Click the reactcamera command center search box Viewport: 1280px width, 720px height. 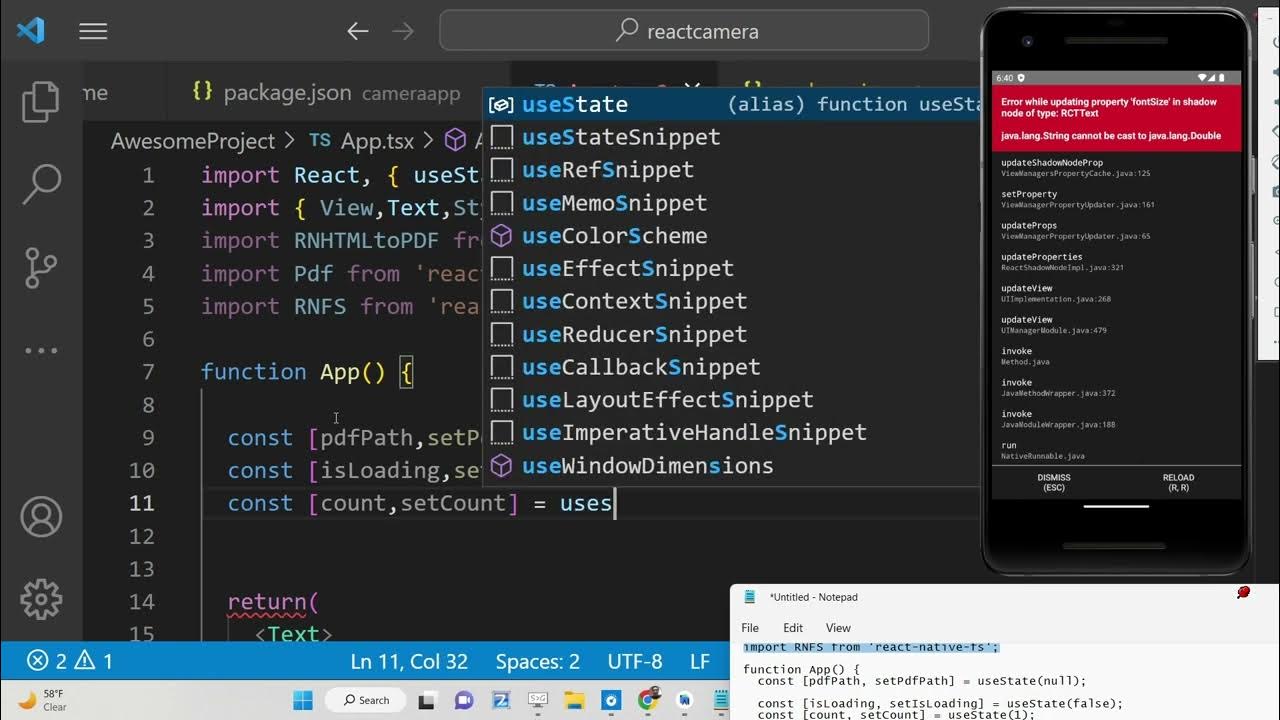pyautogui.click(x=684, y=32)
